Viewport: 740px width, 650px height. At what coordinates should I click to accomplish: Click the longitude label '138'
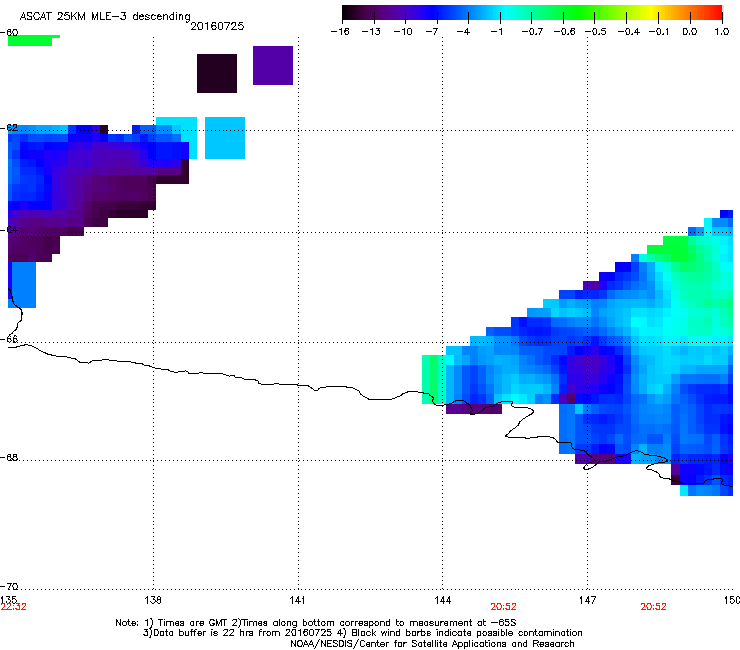(x=153, y=600)
